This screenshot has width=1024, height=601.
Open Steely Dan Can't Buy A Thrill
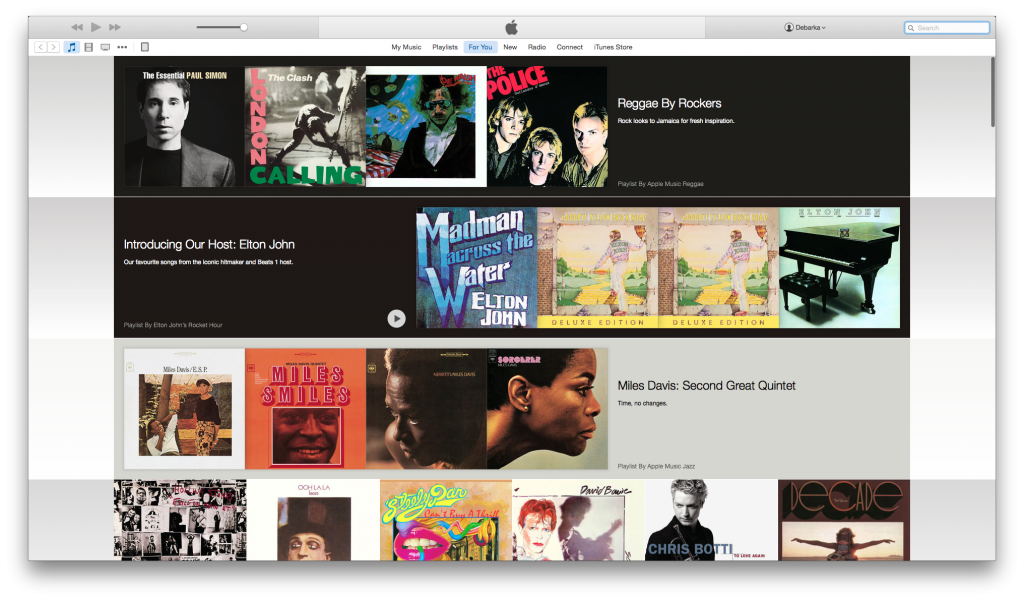446,520
